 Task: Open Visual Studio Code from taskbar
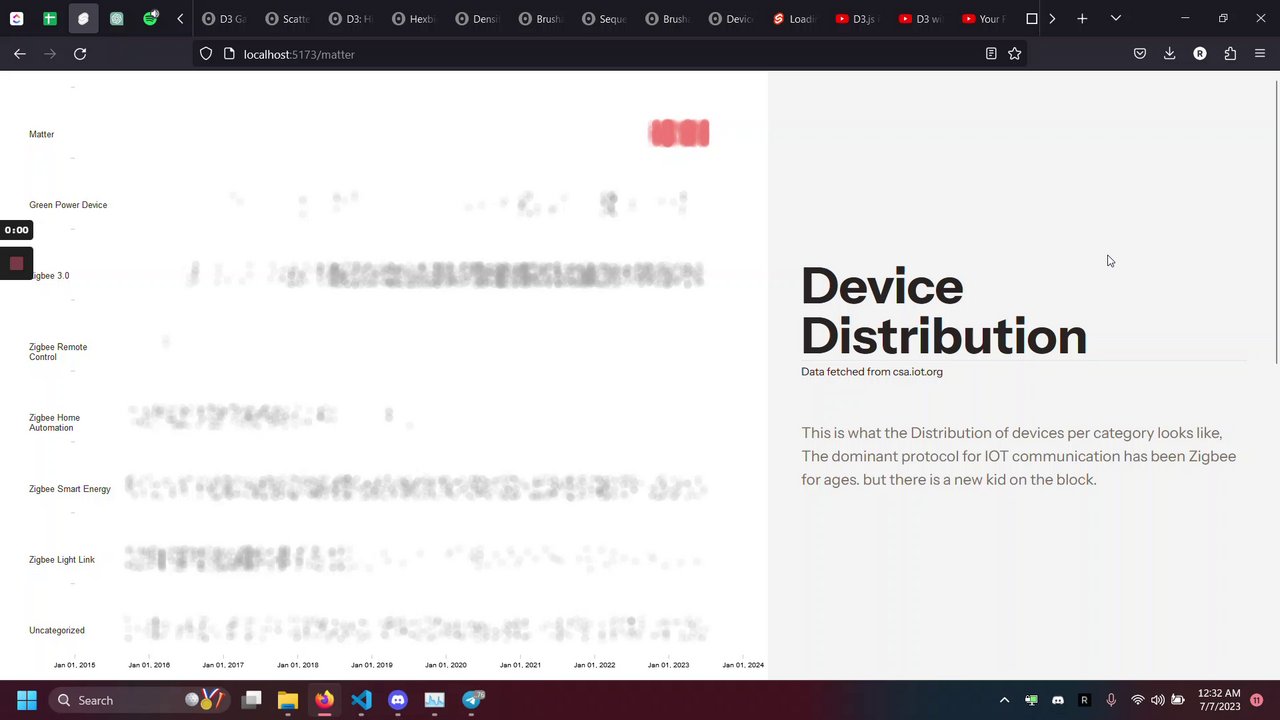point(362,700)
